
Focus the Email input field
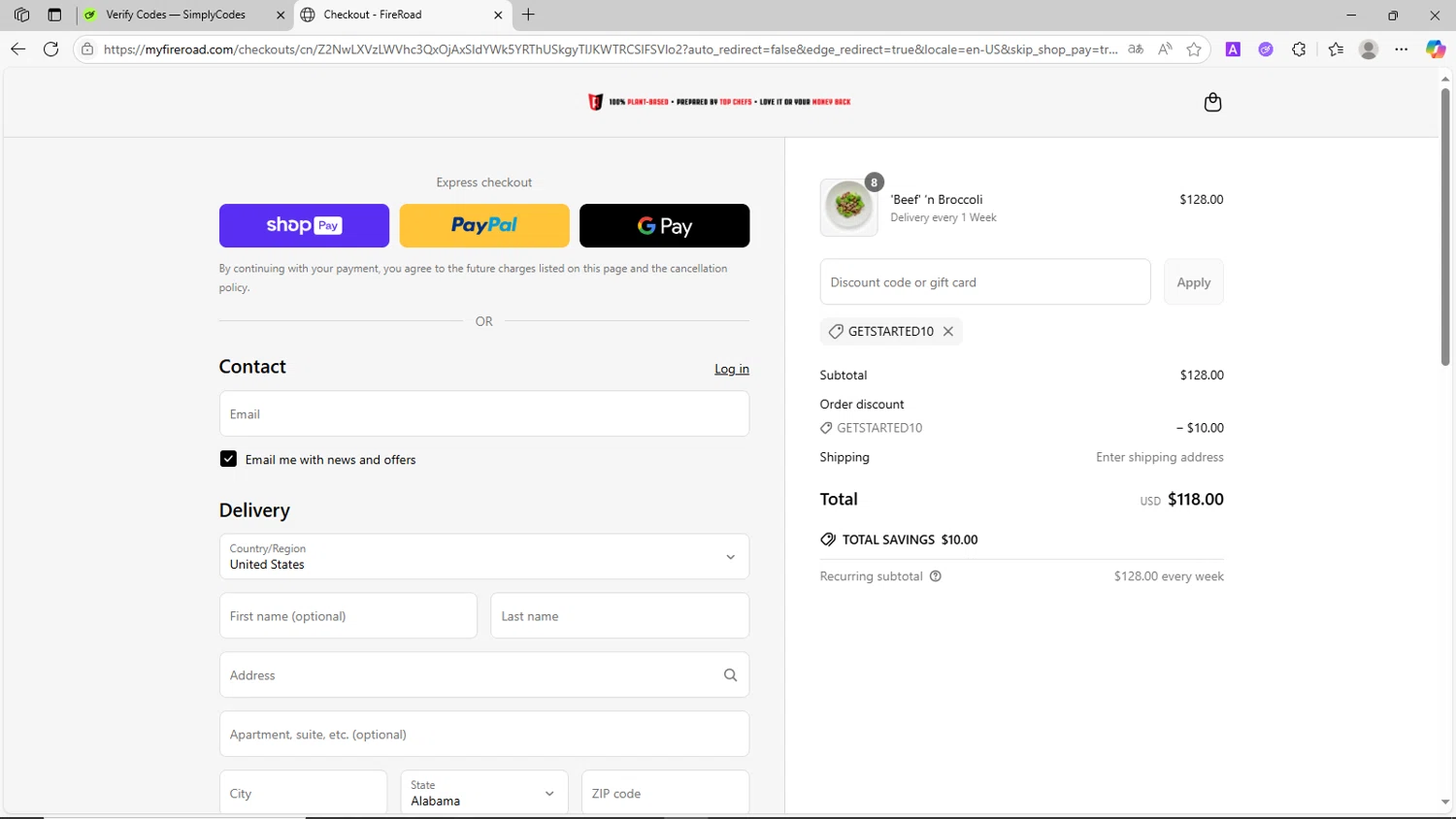pyautogui.click(x=484, y=414)
